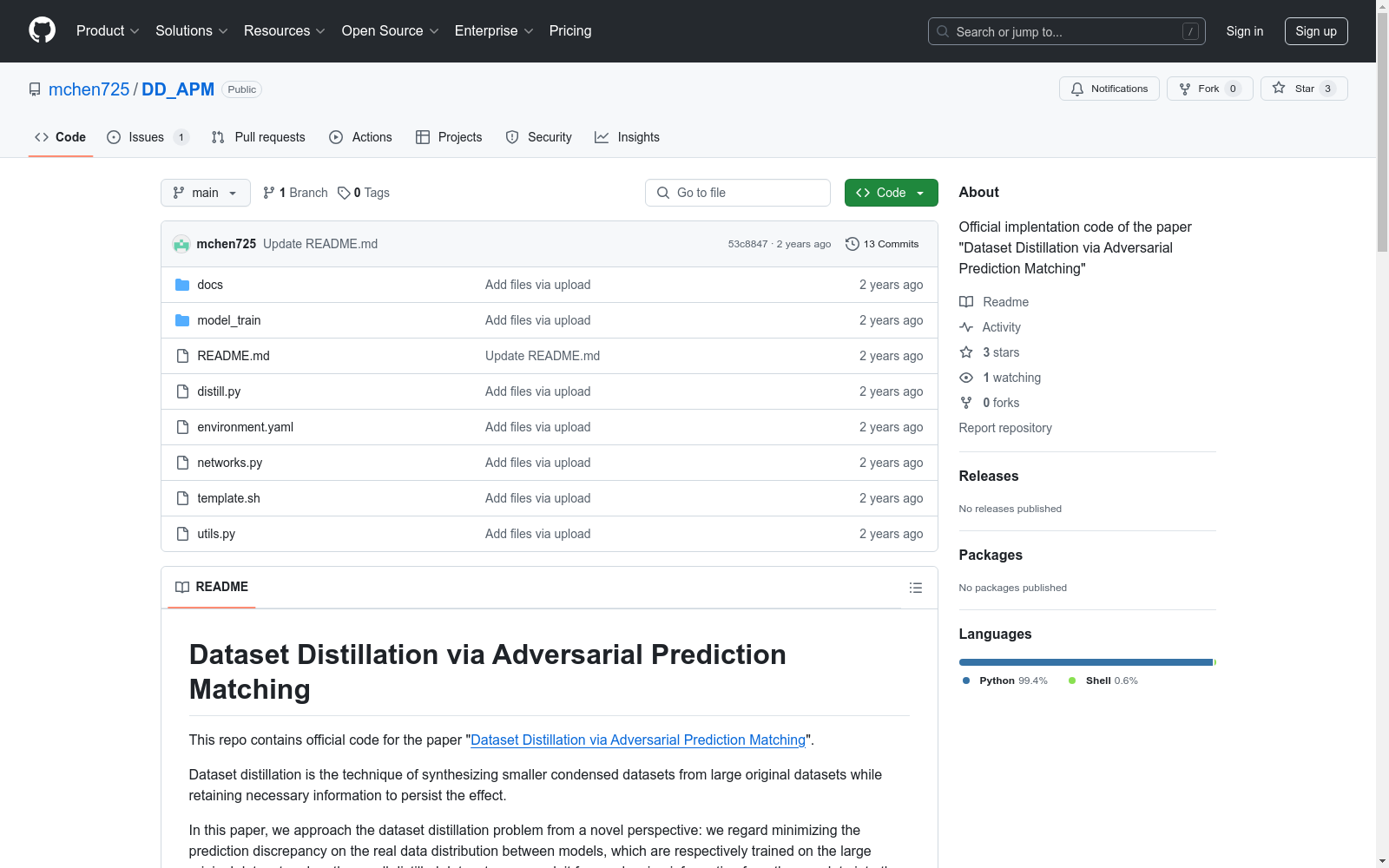
Task: Click the repository icon beside mchen725
Action: coord(35,89)
